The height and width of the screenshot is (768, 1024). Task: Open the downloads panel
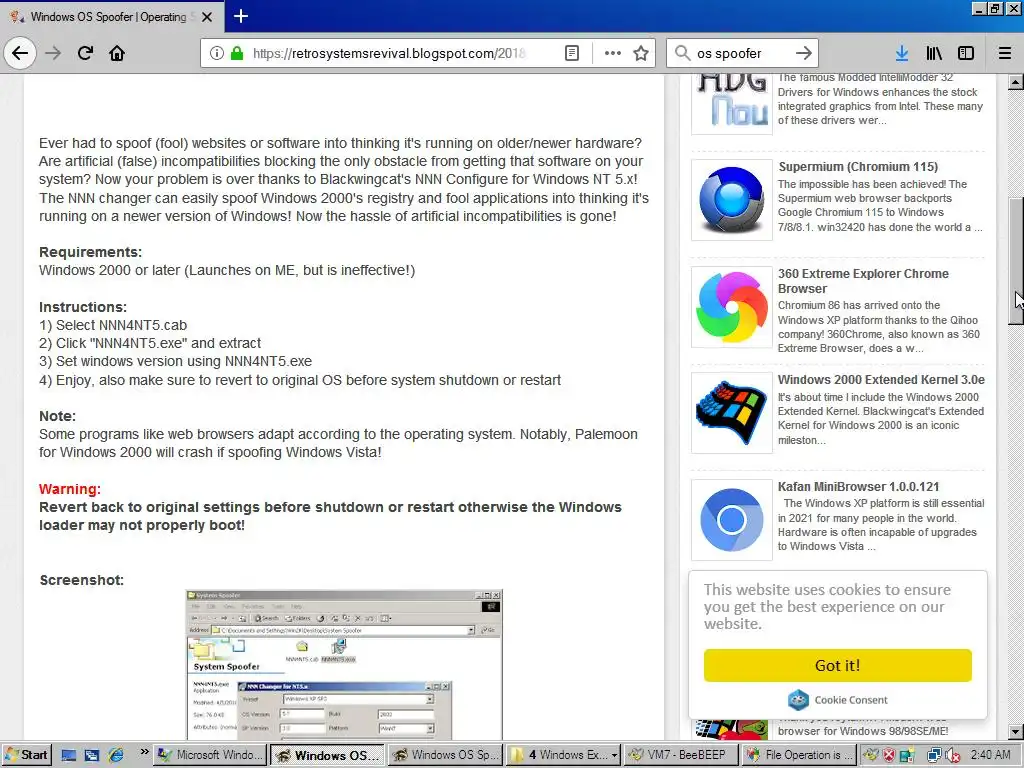902,53
